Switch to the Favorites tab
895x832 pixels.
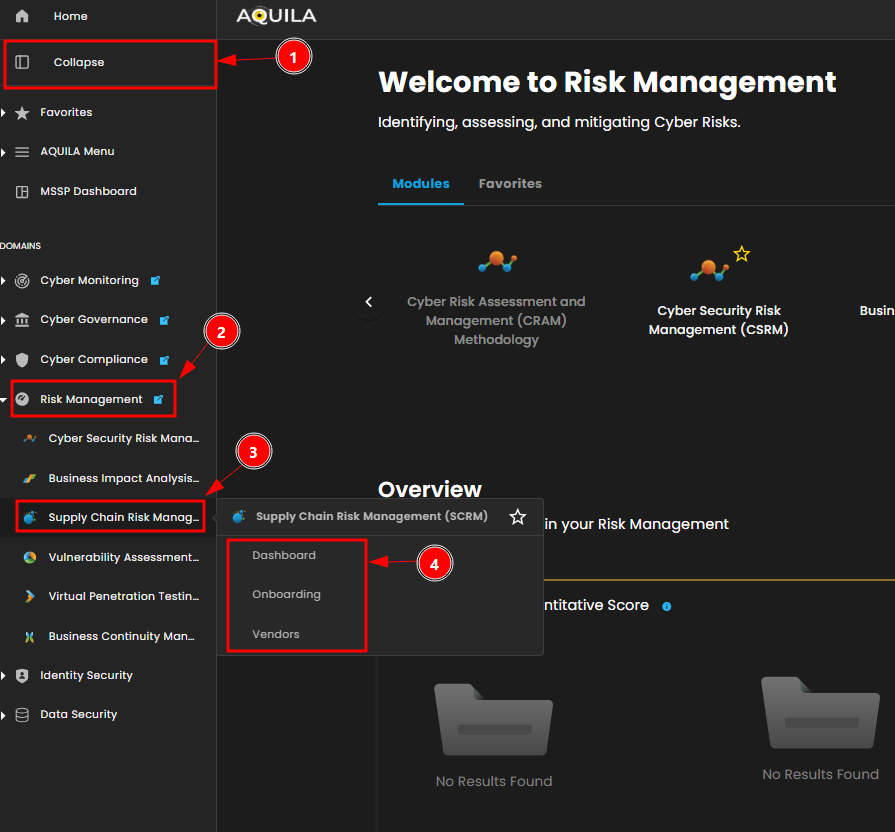510,184
